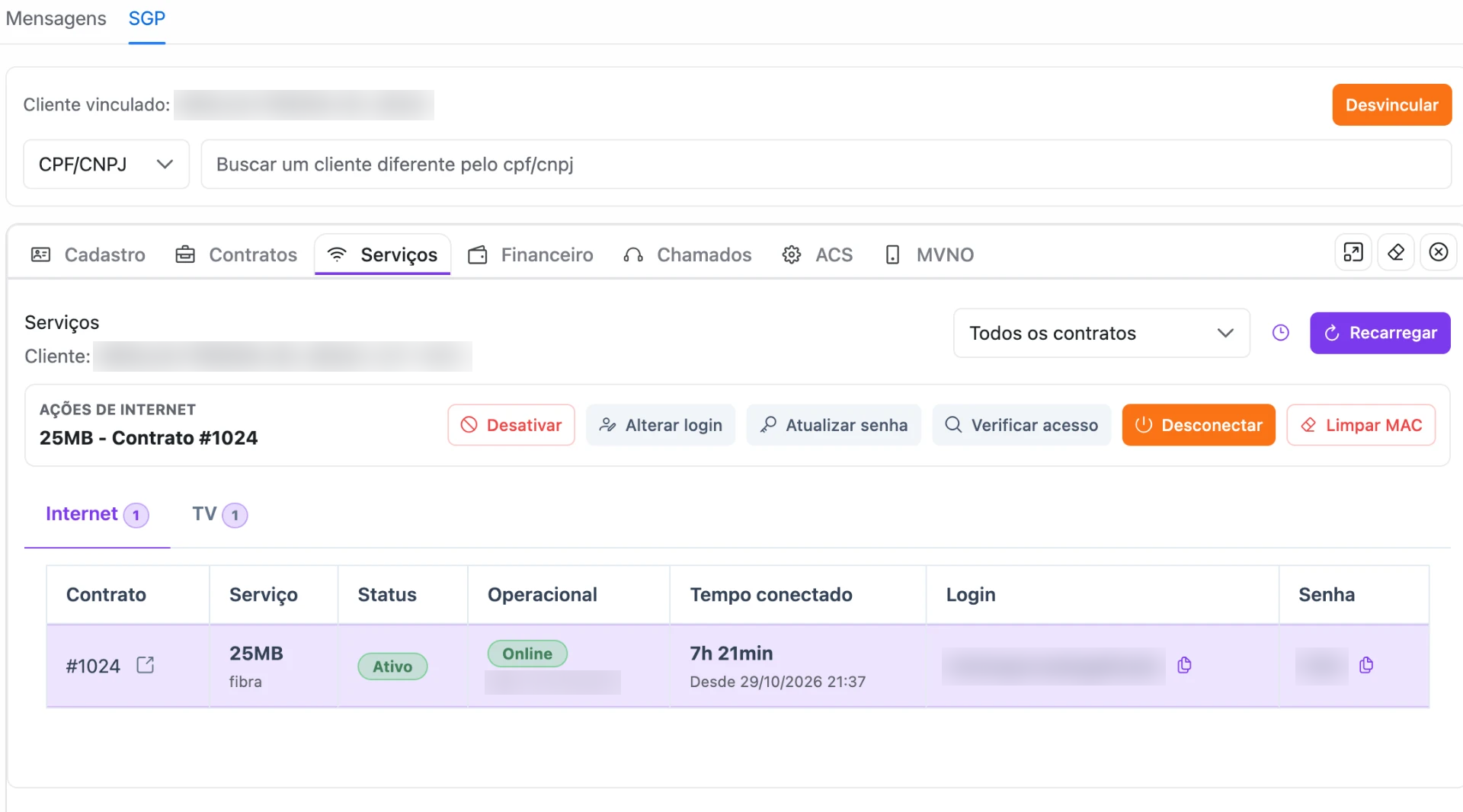Copy the senha value
The width and height of the screenshot is (1463, 812).
point(1366,666)
